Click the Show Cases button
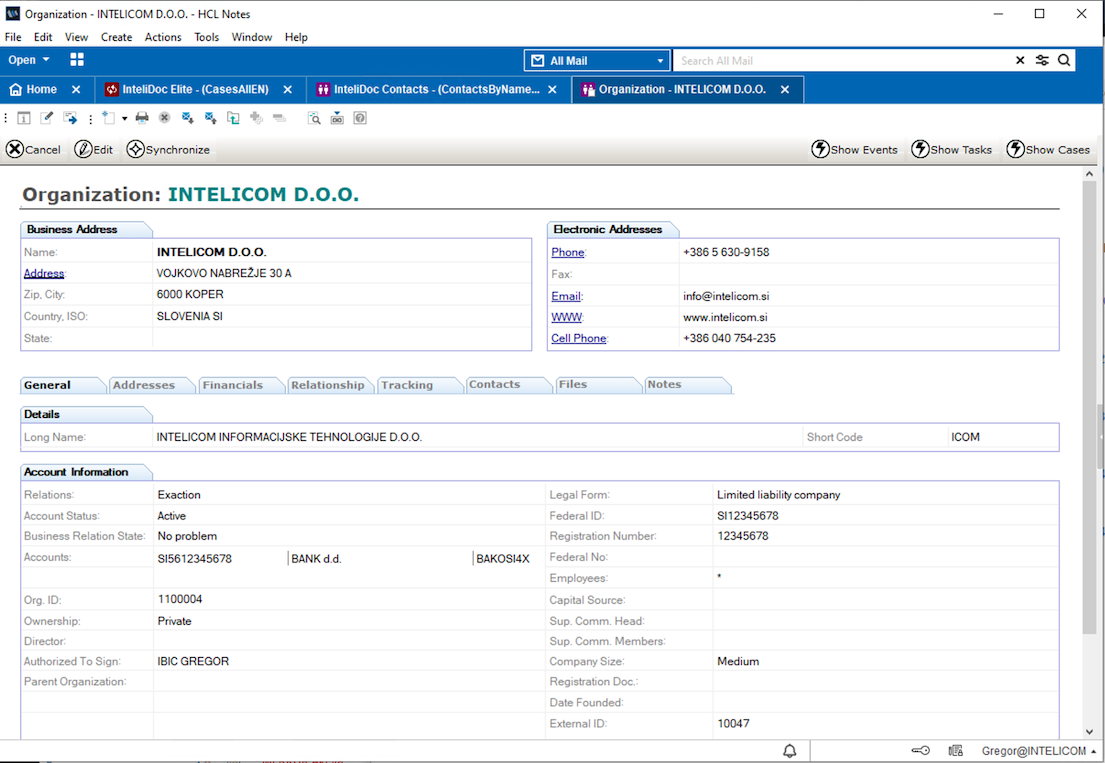Screen dimensions: 1105x763 pyautogui.click(x=1048, y=149)
